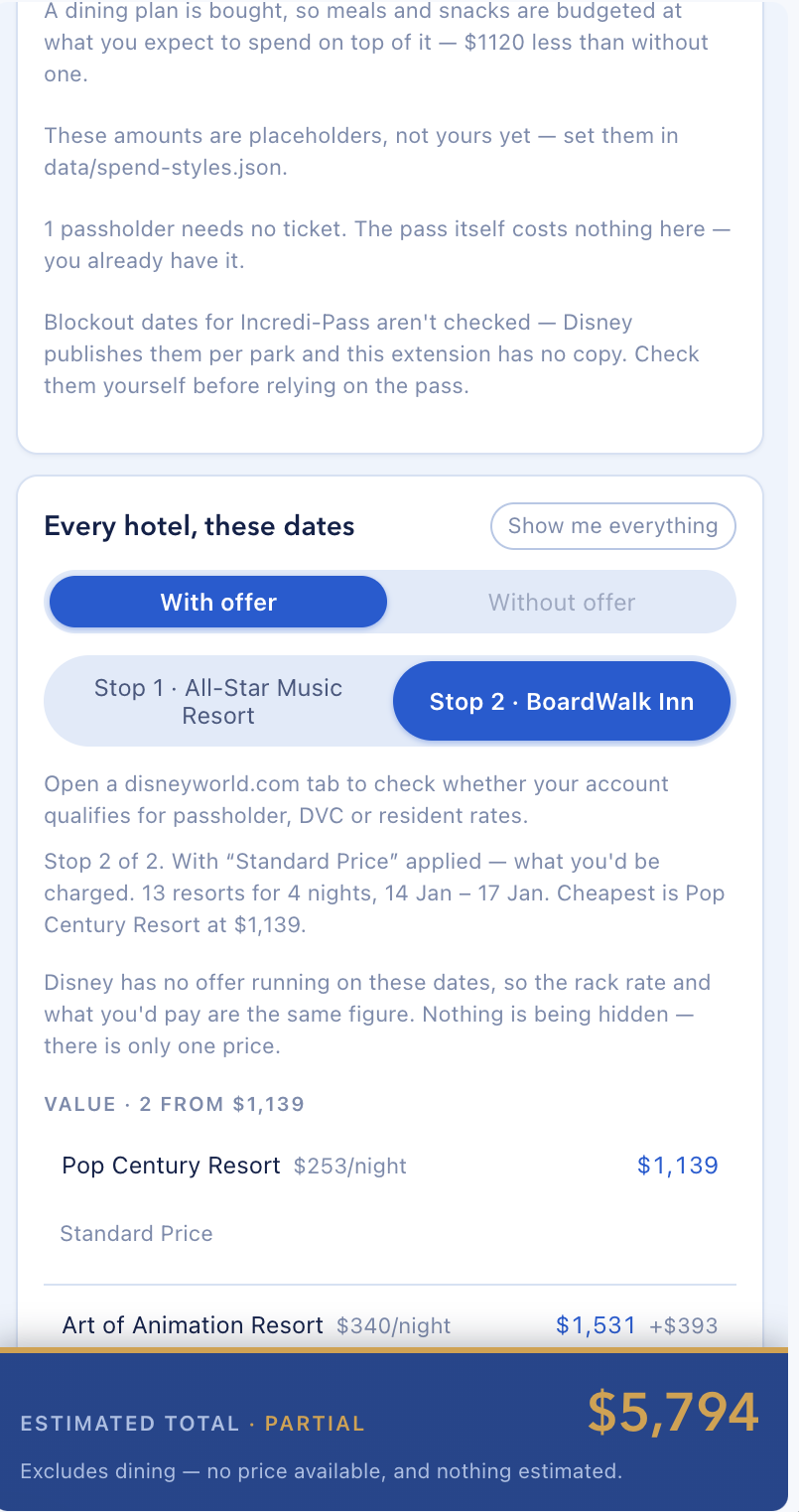799x1512 pixels.
Task: Click the Incredi-Pass blockout dates notice
Action: [x=372, y=353]
